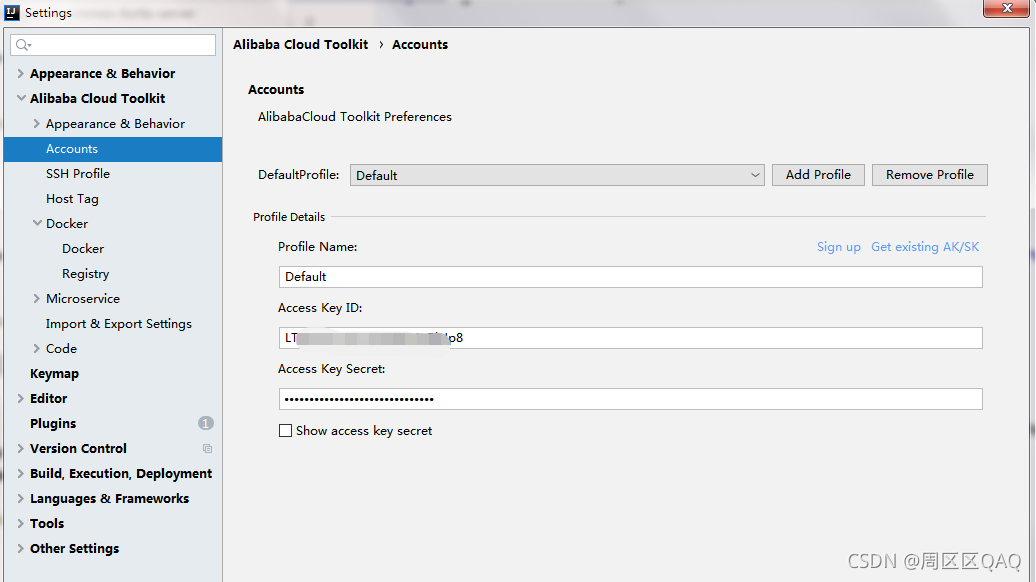Image resolution: width=1036 pixels, height=582 pixels.
Task: Click the Version Control project-level icon
Action: (x=207, y=449)
